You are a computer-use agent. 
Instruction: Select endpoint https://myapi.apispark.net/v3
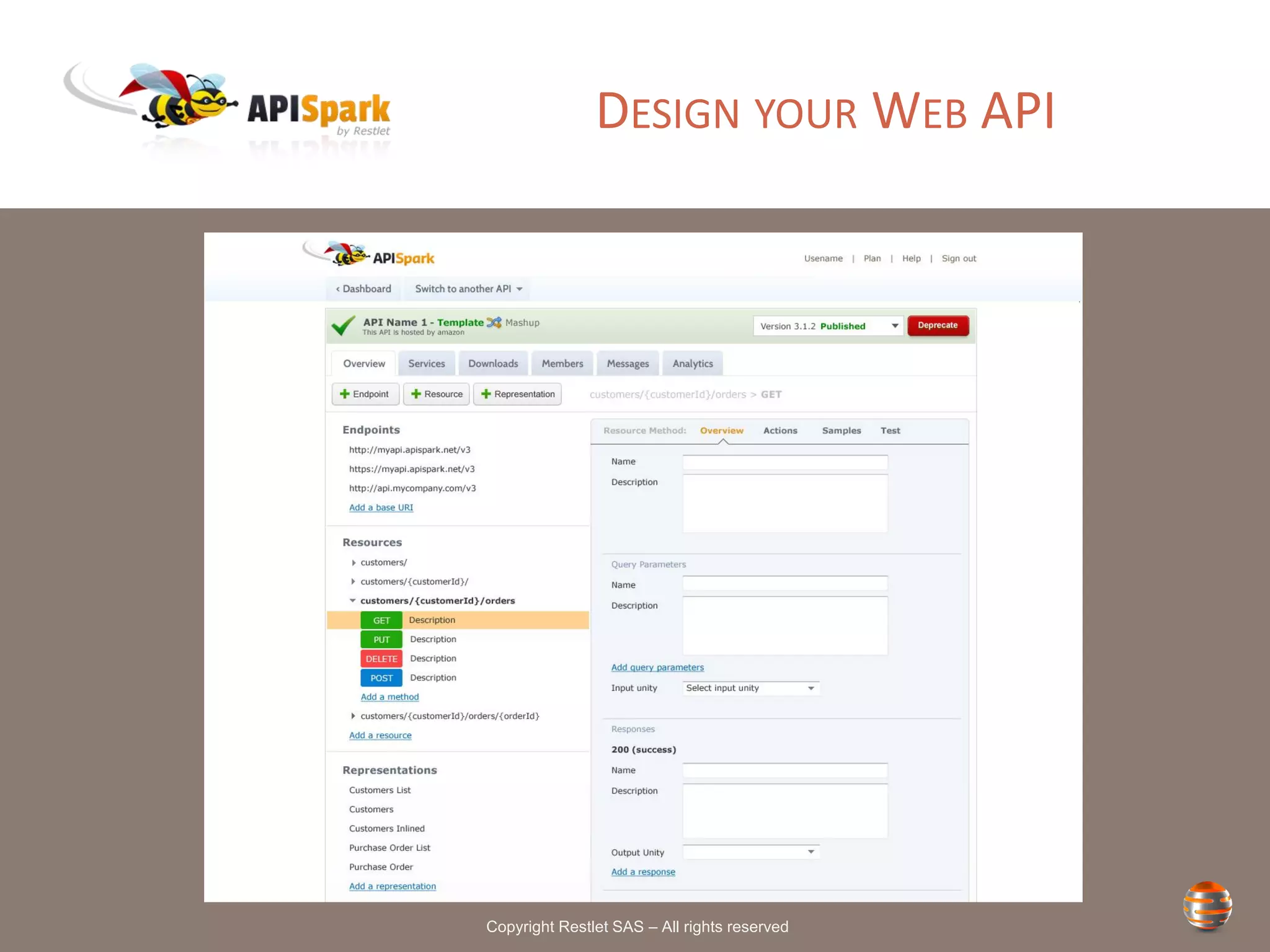412,469
